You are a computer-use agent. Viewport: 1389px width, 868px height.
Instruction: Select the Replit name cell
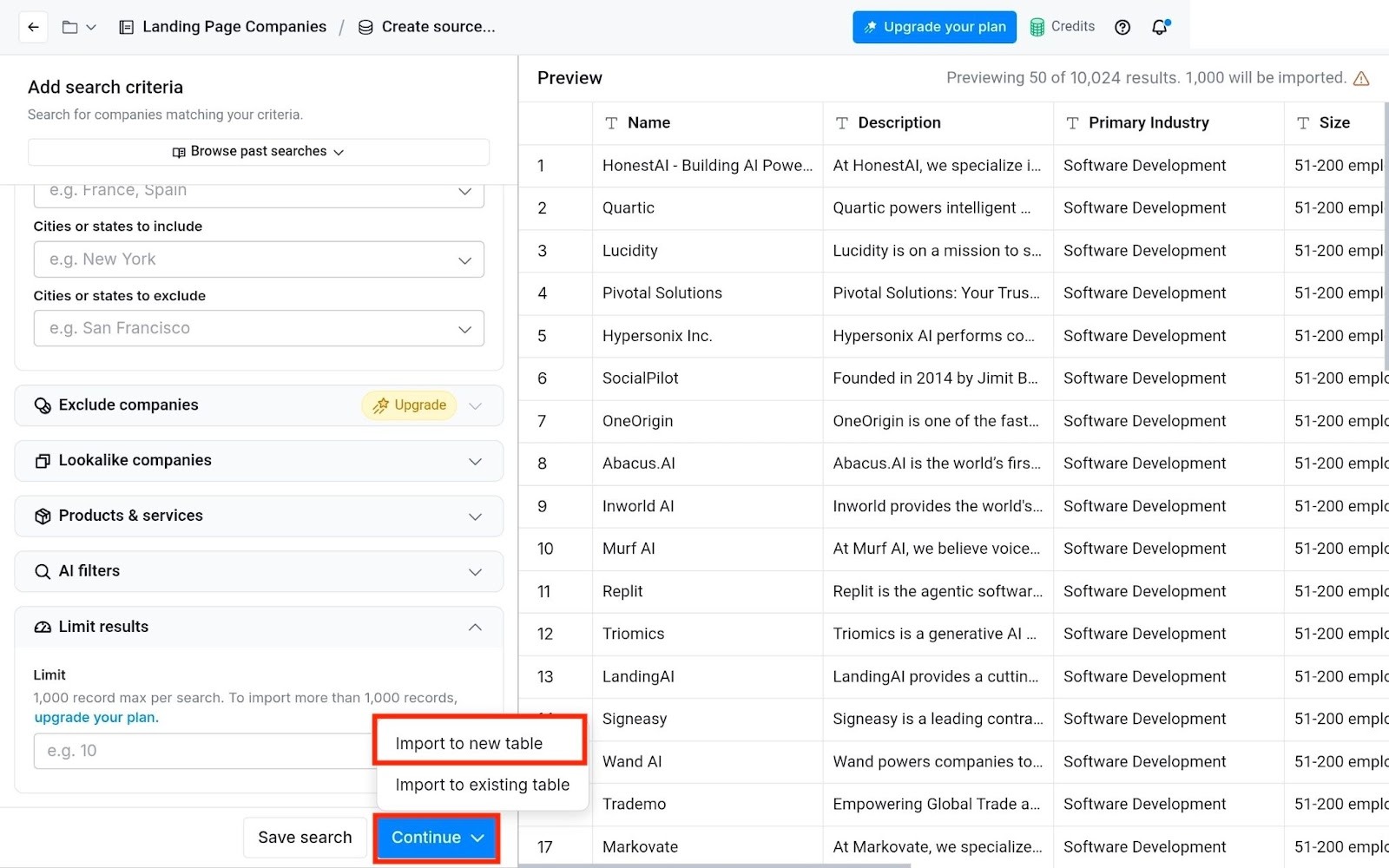pos(708,591)
